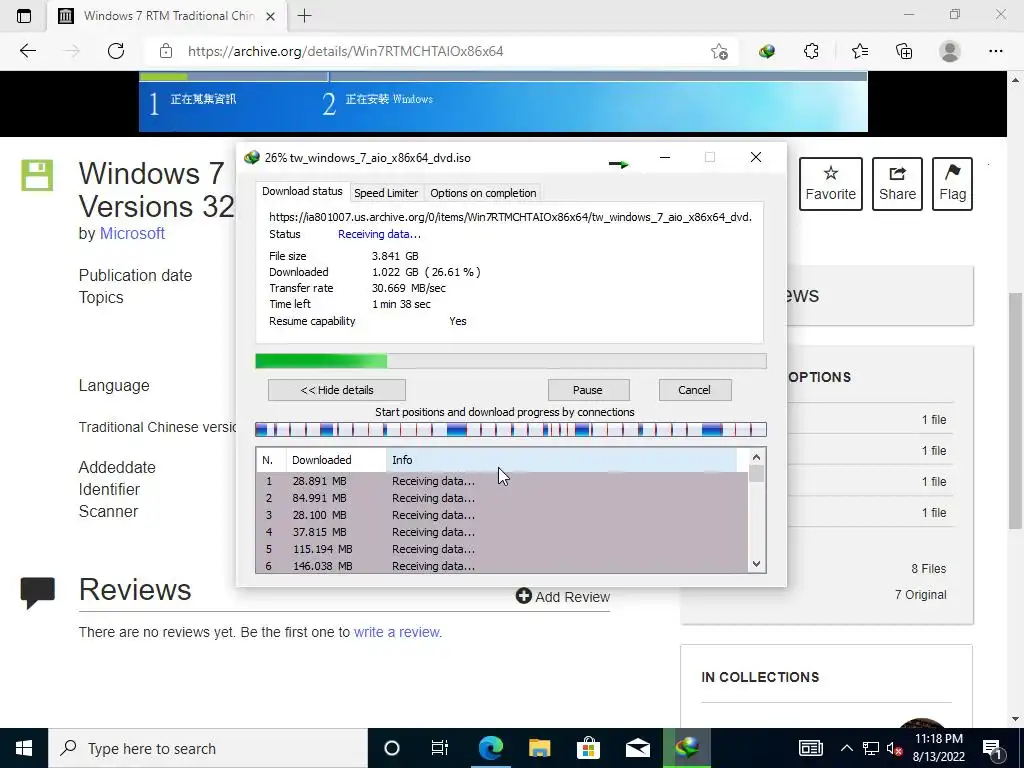1024x768 pixels.
Task: Flag this archive item
Action: (952, 184)
